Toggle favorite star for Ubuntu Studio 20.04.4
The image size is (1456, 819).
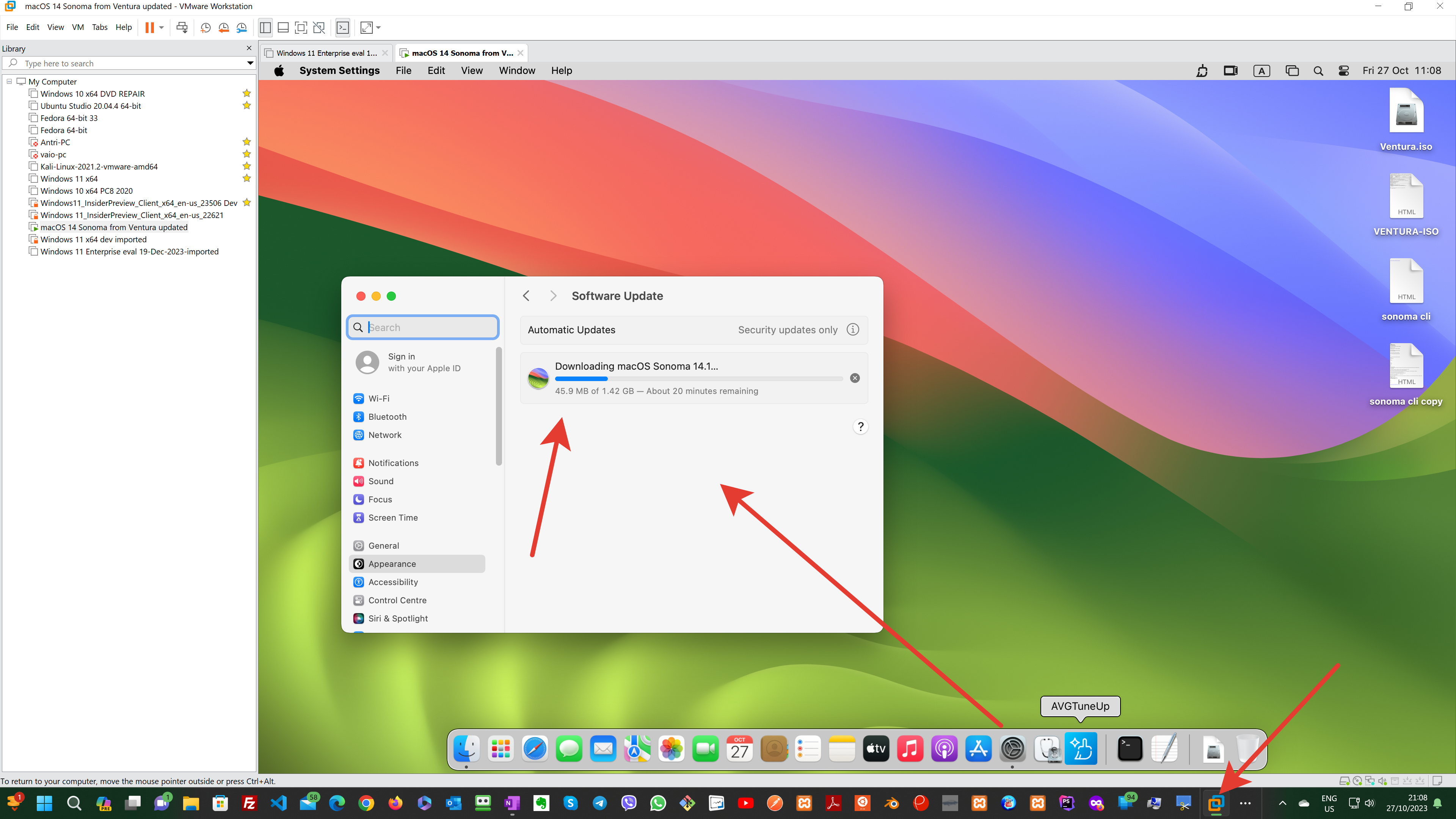pyautogui.click(x=246, y=106)
